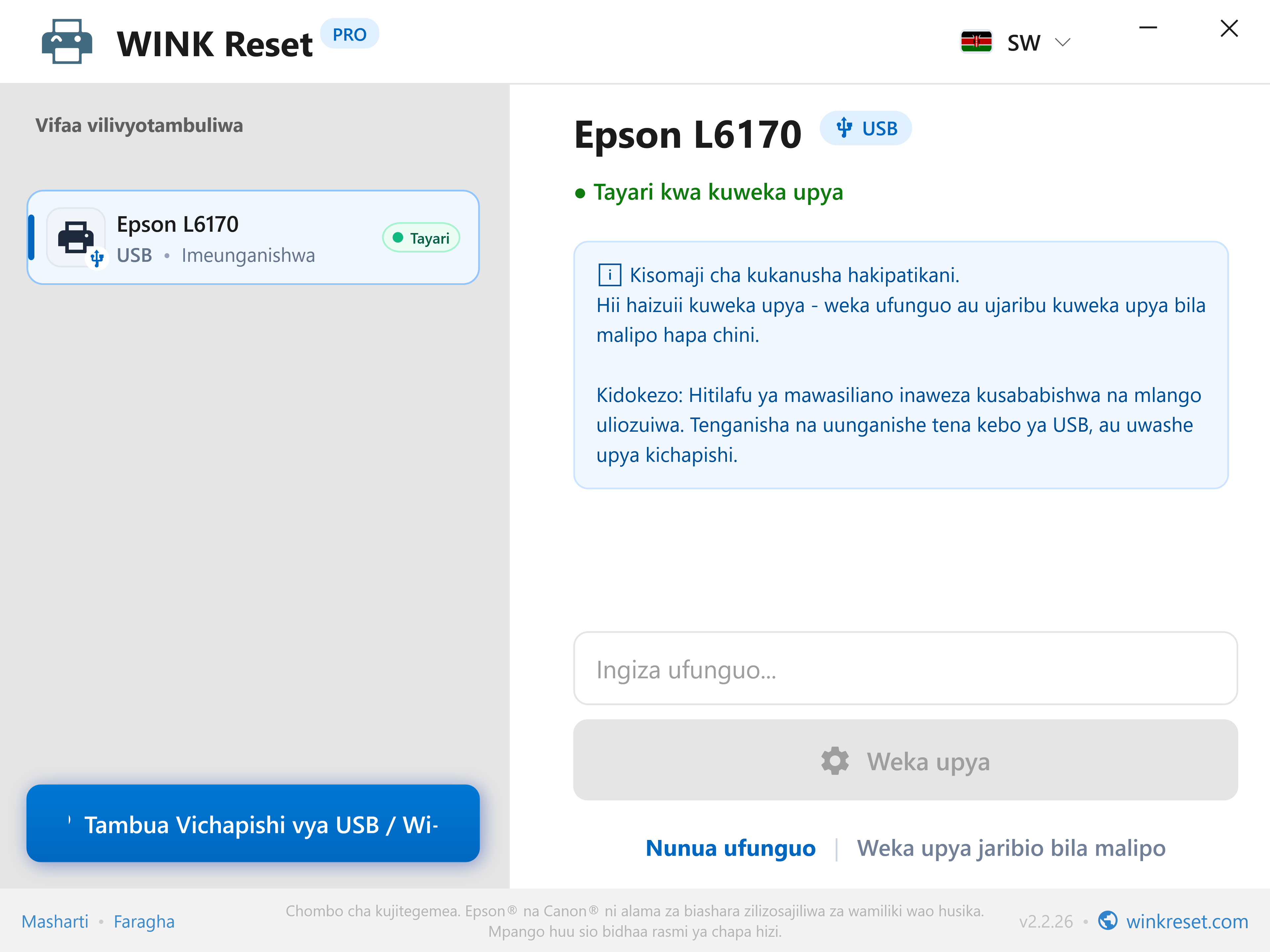This screenshot has height=952, width=1270.
Task: Click the gear icon on Weka upya button
Action: click(x=835, y=761)
